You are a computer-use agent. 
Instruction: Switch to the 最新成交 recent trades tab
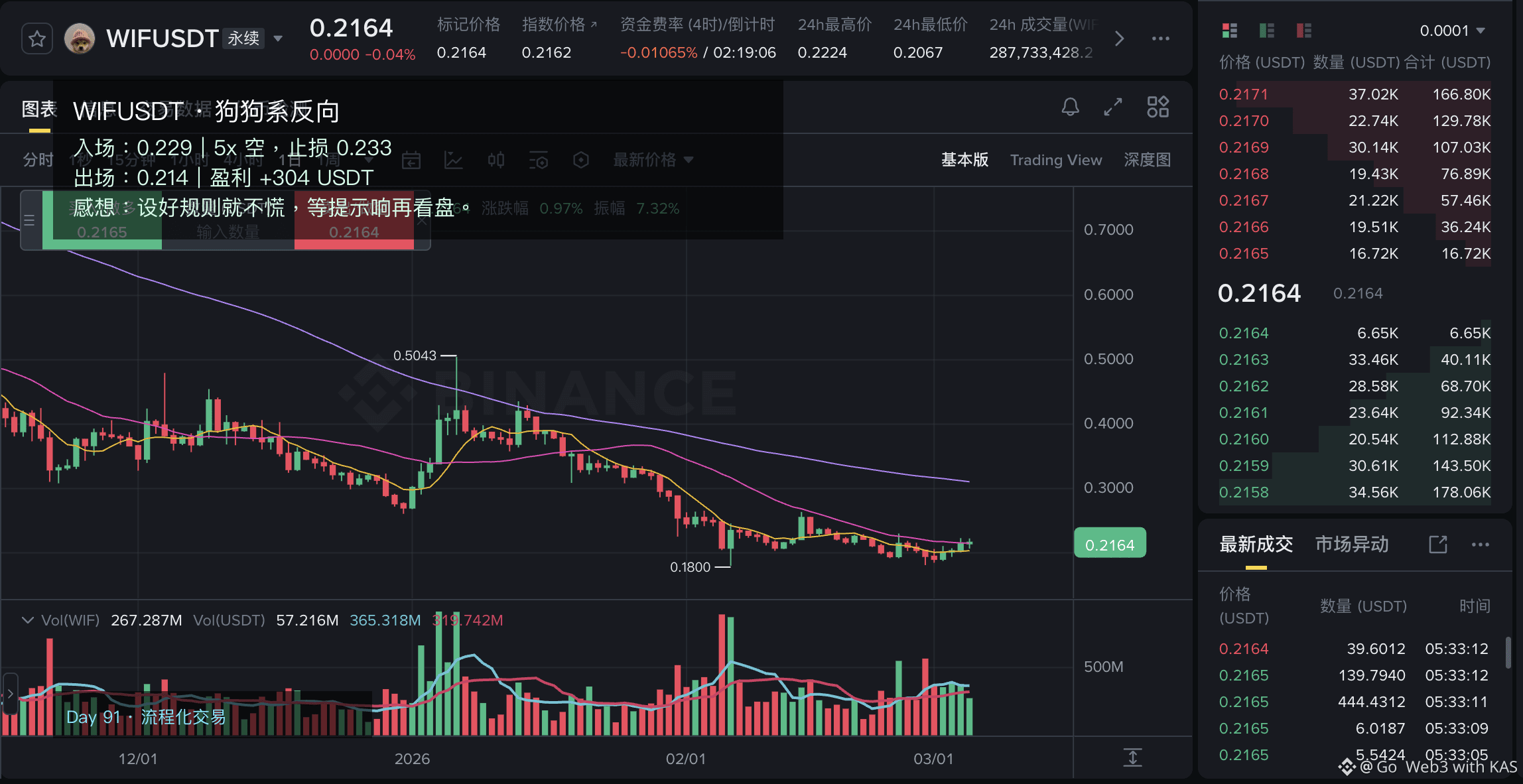(x=1256, y=545)
